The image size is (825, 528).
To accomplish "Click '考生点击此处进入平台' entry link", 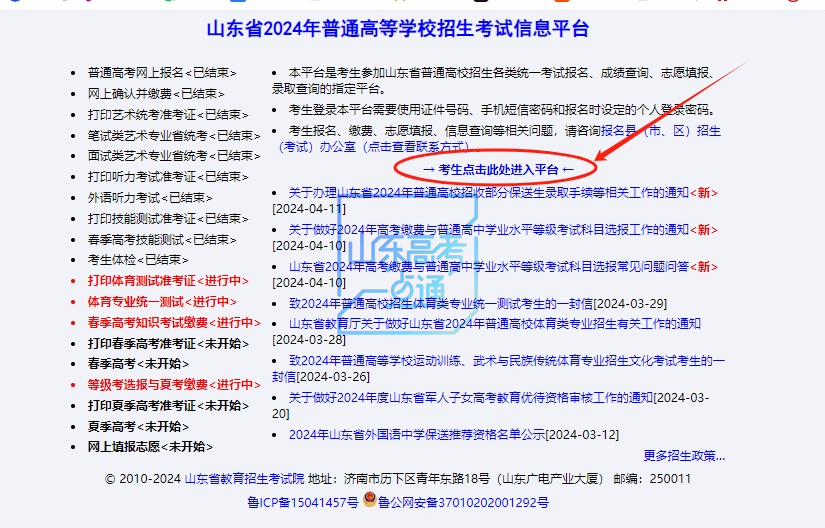I will click(x=497, y=168).
